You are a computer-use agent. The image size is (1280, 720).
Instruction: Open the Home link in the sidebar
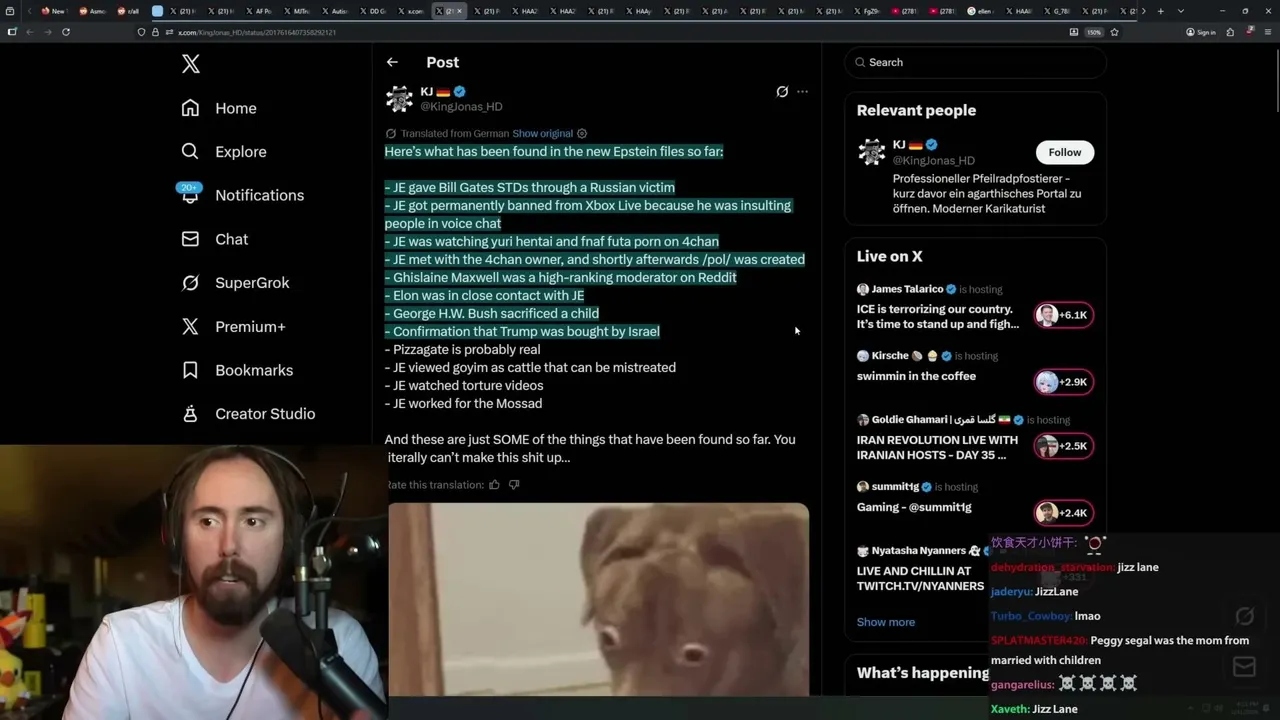236,108
